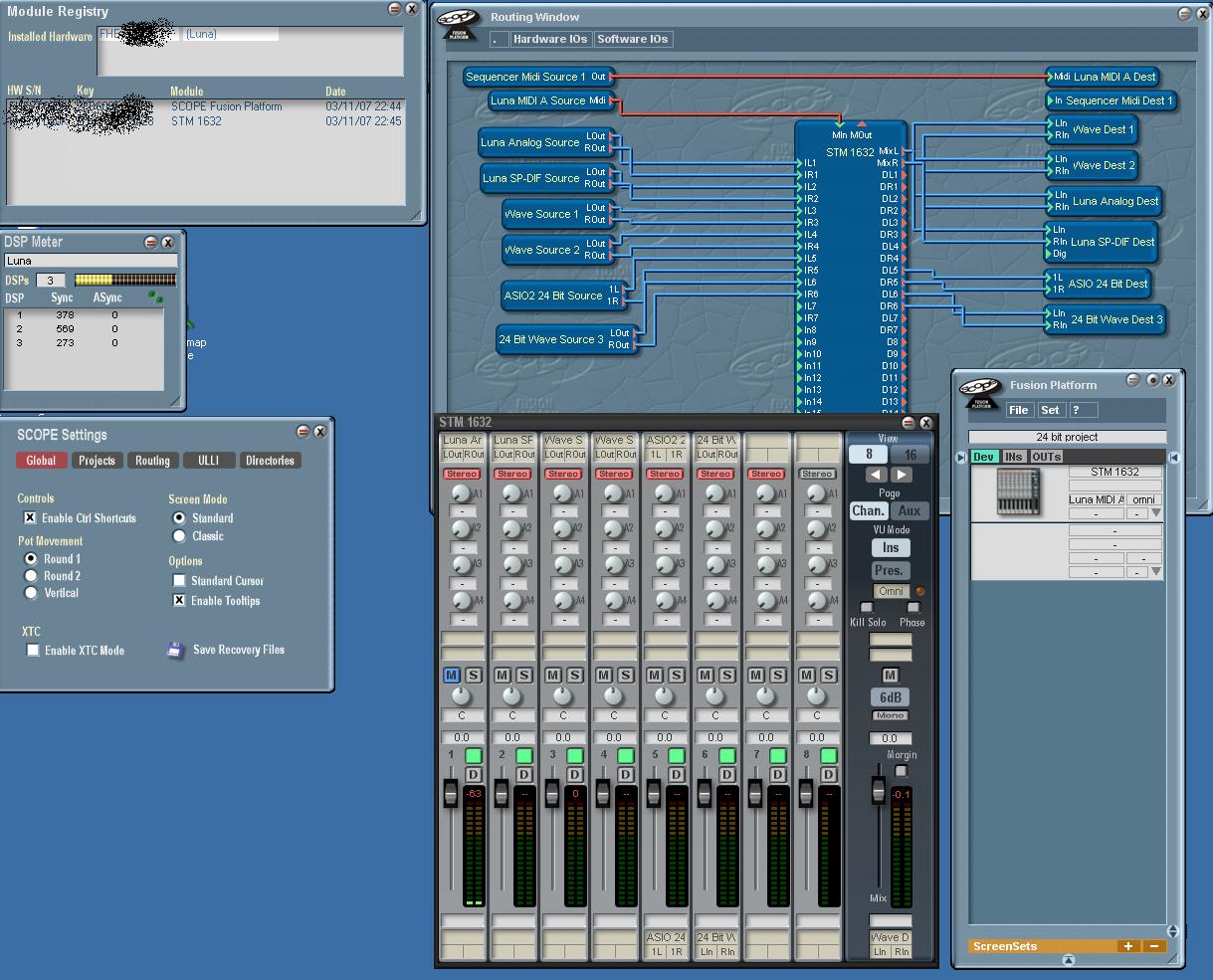Choose Standard screen mode

(x=179, y=518)
